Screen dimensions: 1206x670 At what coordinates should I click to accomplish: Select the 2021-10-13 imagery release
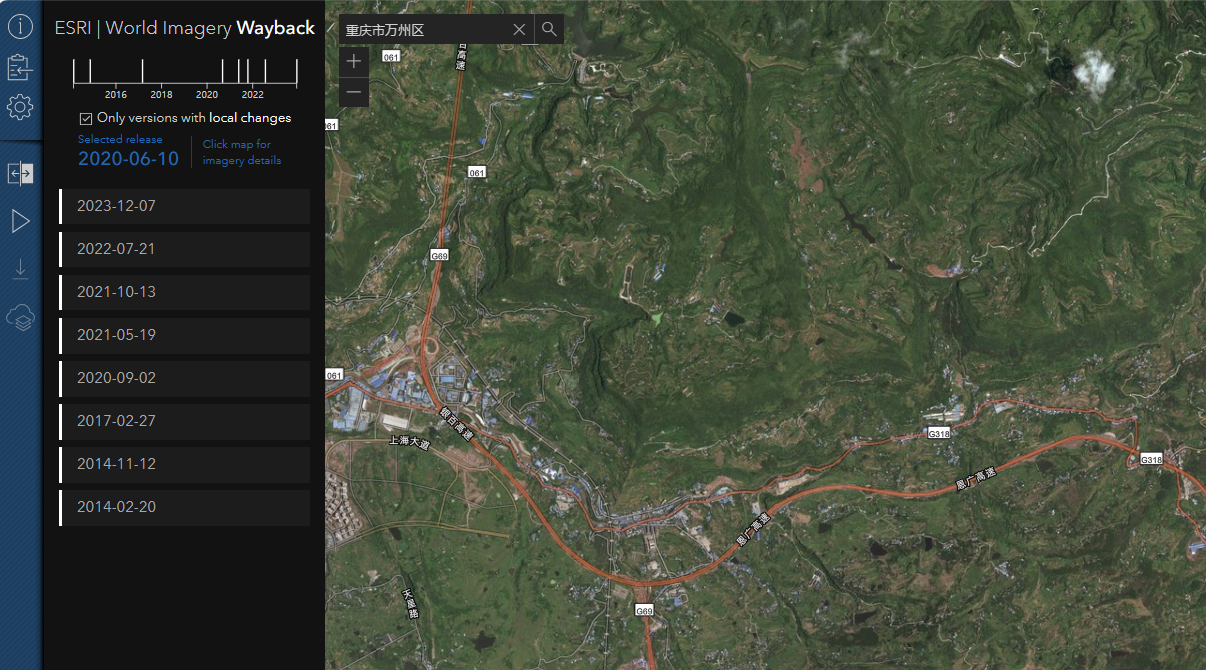pos(185,292)
